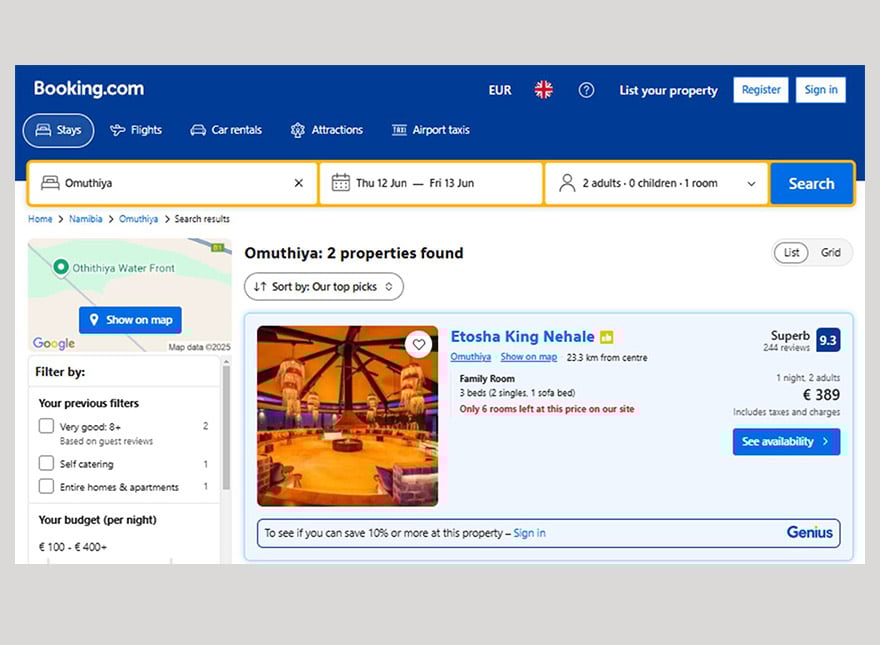Click the Google logo on map
Screen dimensions: 880x645
click(53, 343)
